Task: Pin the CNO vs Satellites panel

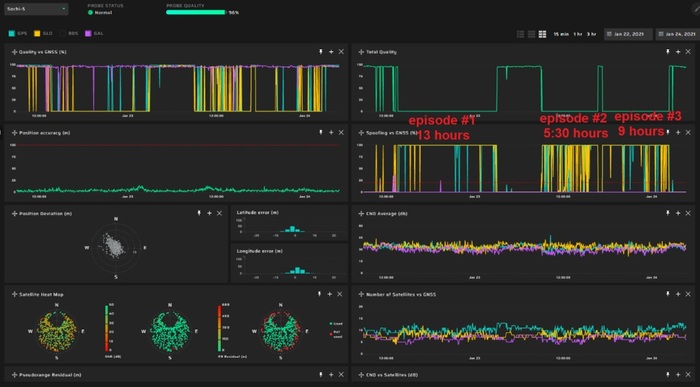Action: point(668,375)
